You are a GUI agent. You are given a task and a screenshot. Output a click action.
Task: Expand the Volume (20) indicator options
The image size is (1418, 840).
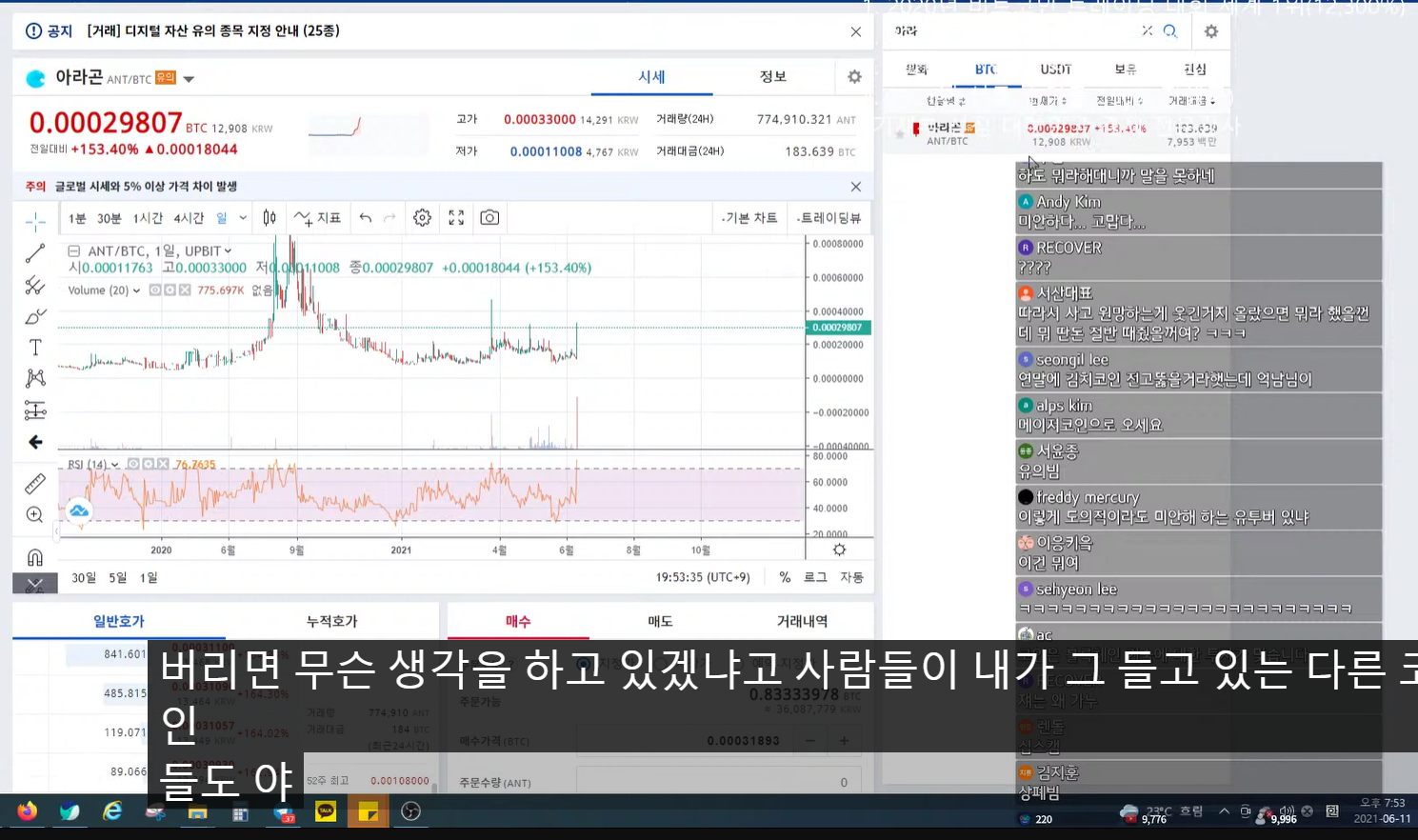click(136, 290)
